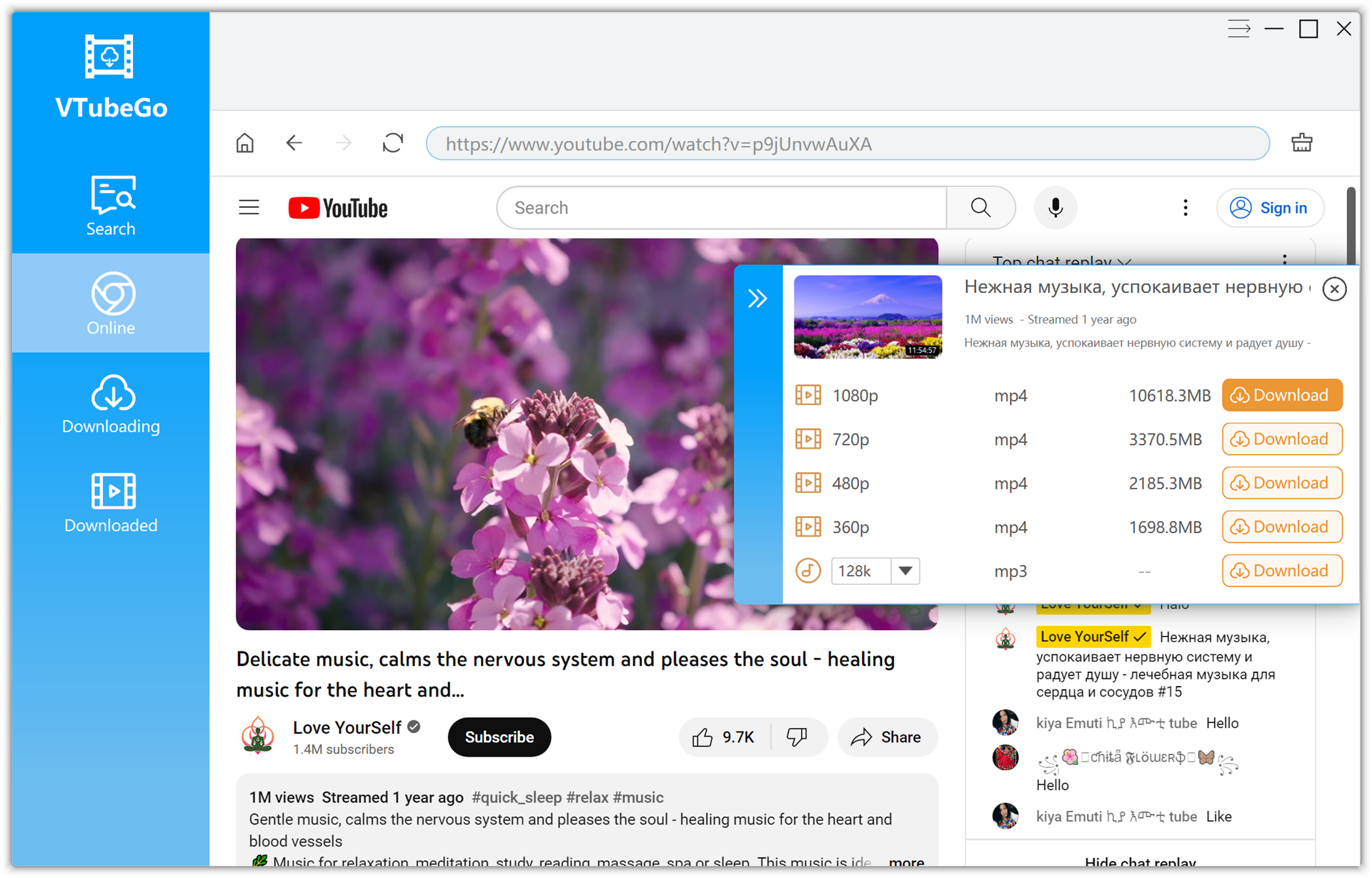Click the YouTube voice search microphone
Screen dimensions: 1372x878
[x=1055, y=208]
